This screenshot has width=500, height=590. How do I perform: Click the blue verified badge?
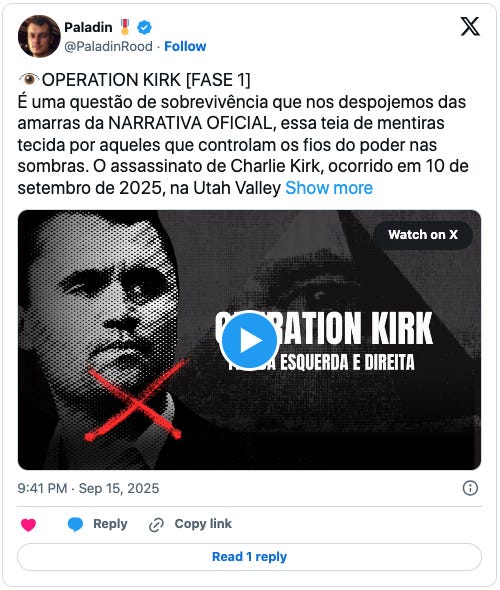click(x=144, y=27)
